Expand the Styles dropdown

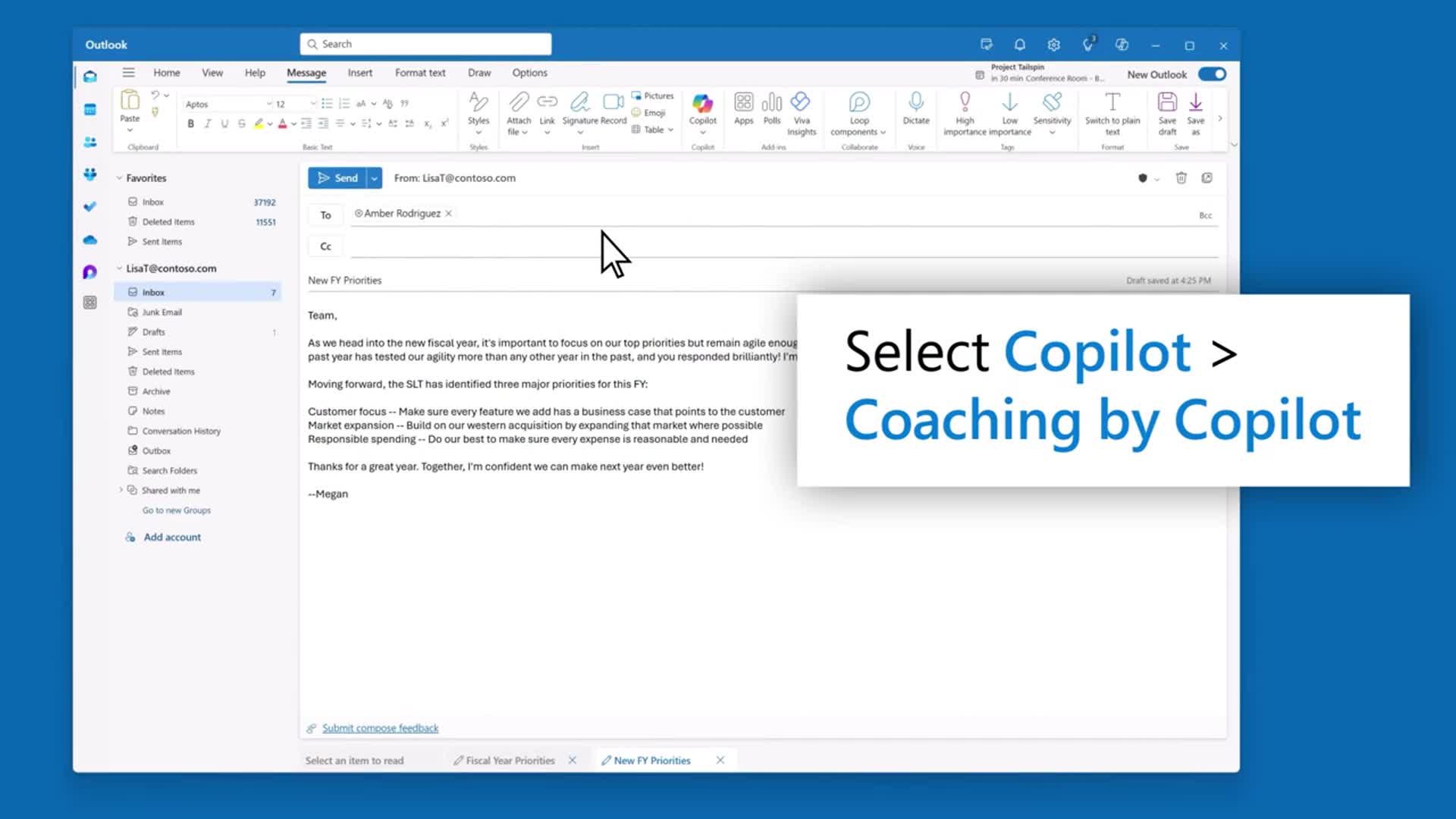tap(479, 133)
